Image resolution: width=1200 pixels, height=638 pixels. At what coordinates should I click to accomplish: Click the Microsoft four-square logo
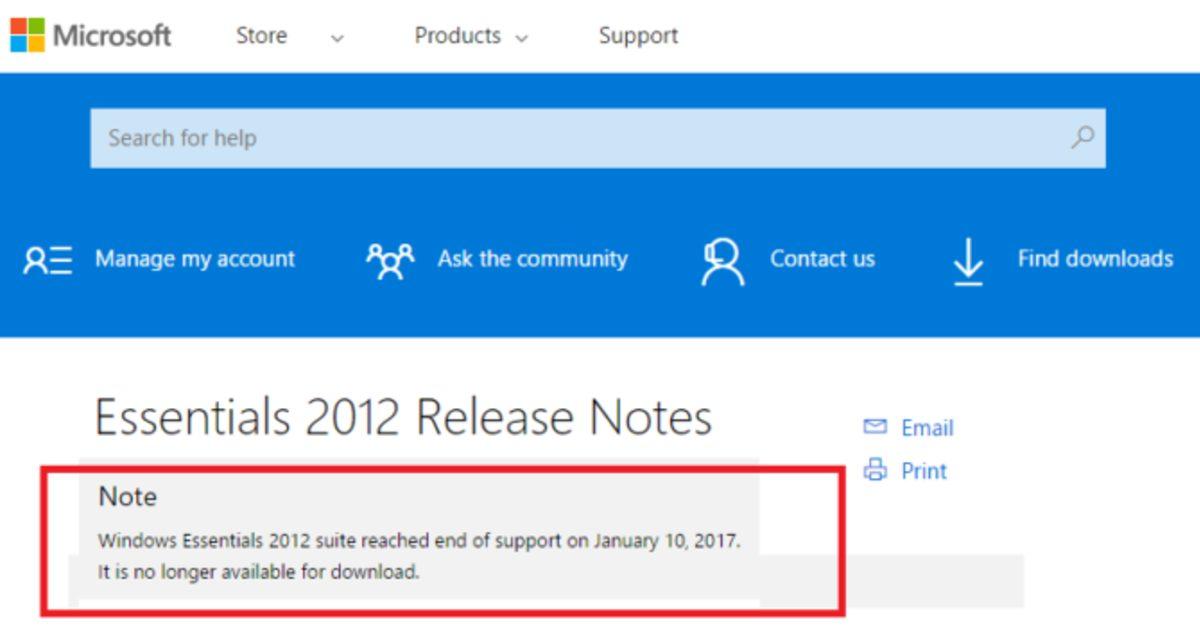(x=27, y=35)
